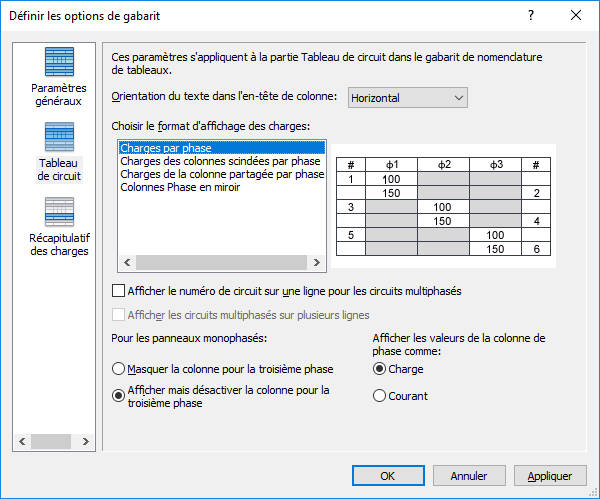Click the OK button
Viewport: 600px width, 499px height.
pos(388,476)
